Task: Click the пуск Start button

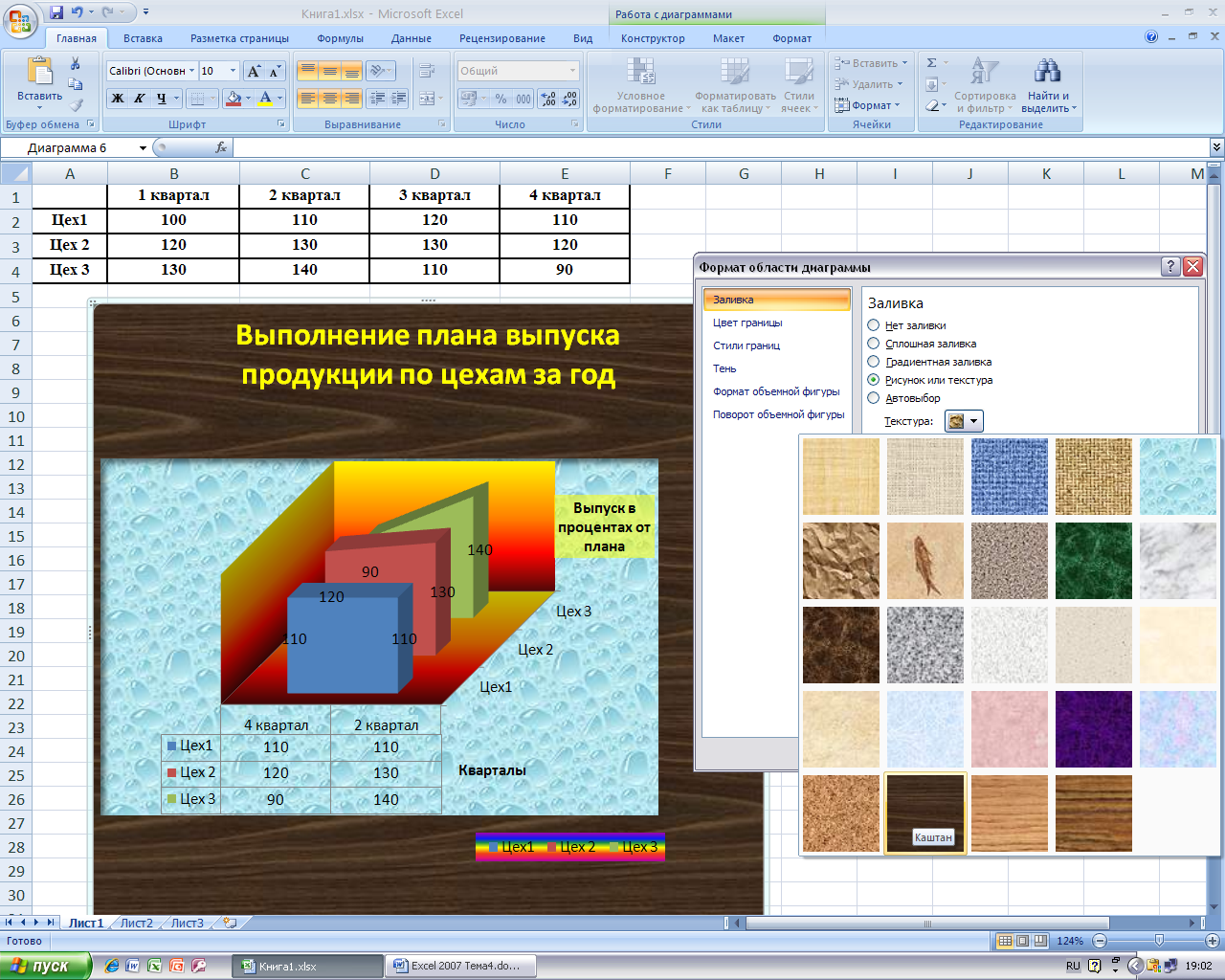Action: tap(46, 966)
